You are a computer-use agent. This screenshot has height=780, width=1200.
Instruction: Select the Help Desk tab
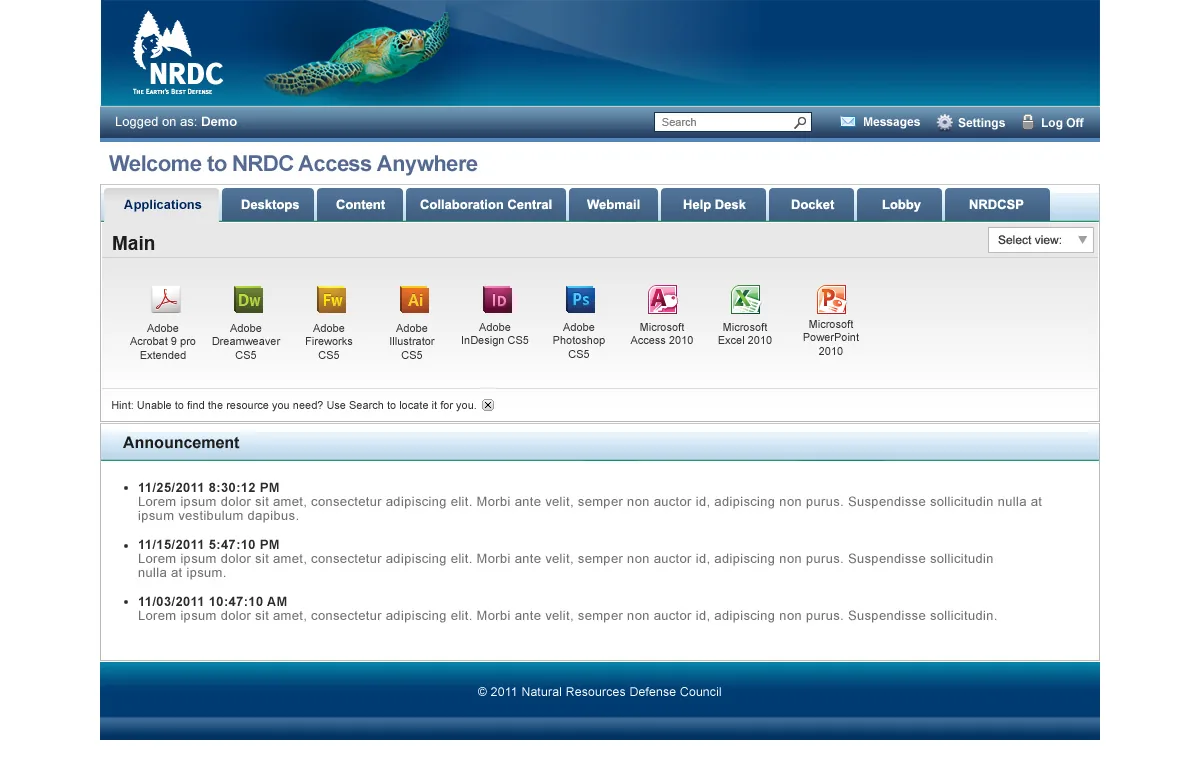tap(714, 205)
